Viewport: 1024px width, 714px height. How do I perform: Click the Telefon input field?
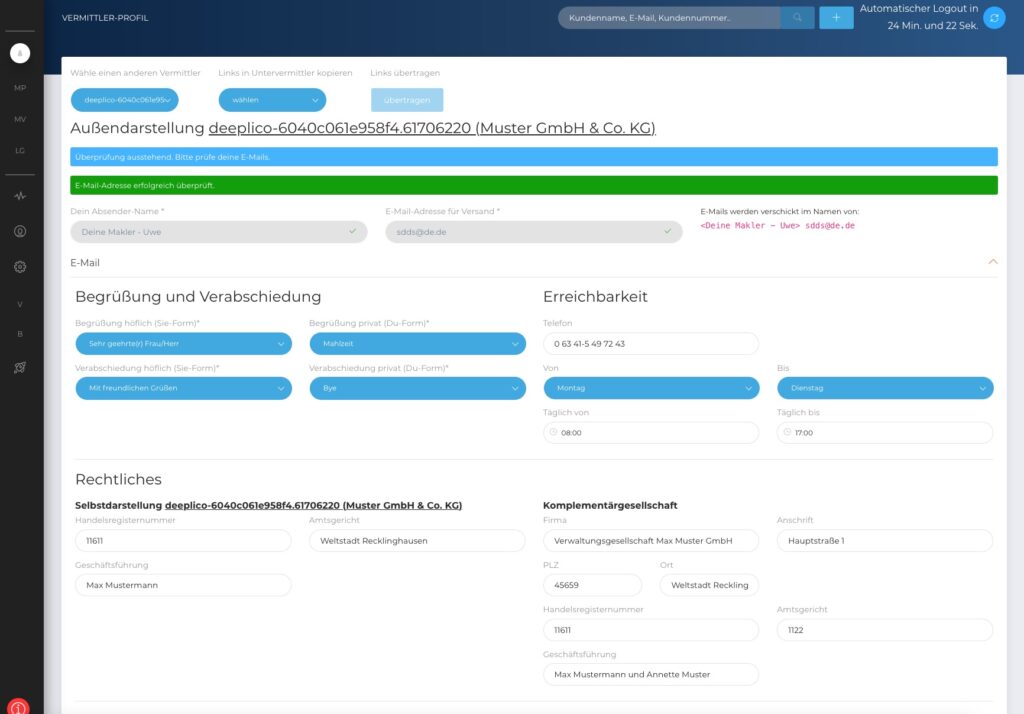coord(650,344)
